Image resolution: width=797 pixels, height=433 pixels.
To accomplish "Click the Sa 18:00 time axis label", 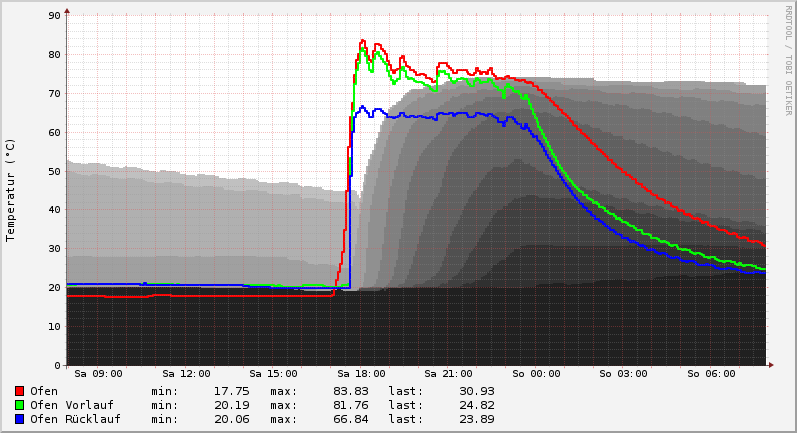I will tap(361, 374).
